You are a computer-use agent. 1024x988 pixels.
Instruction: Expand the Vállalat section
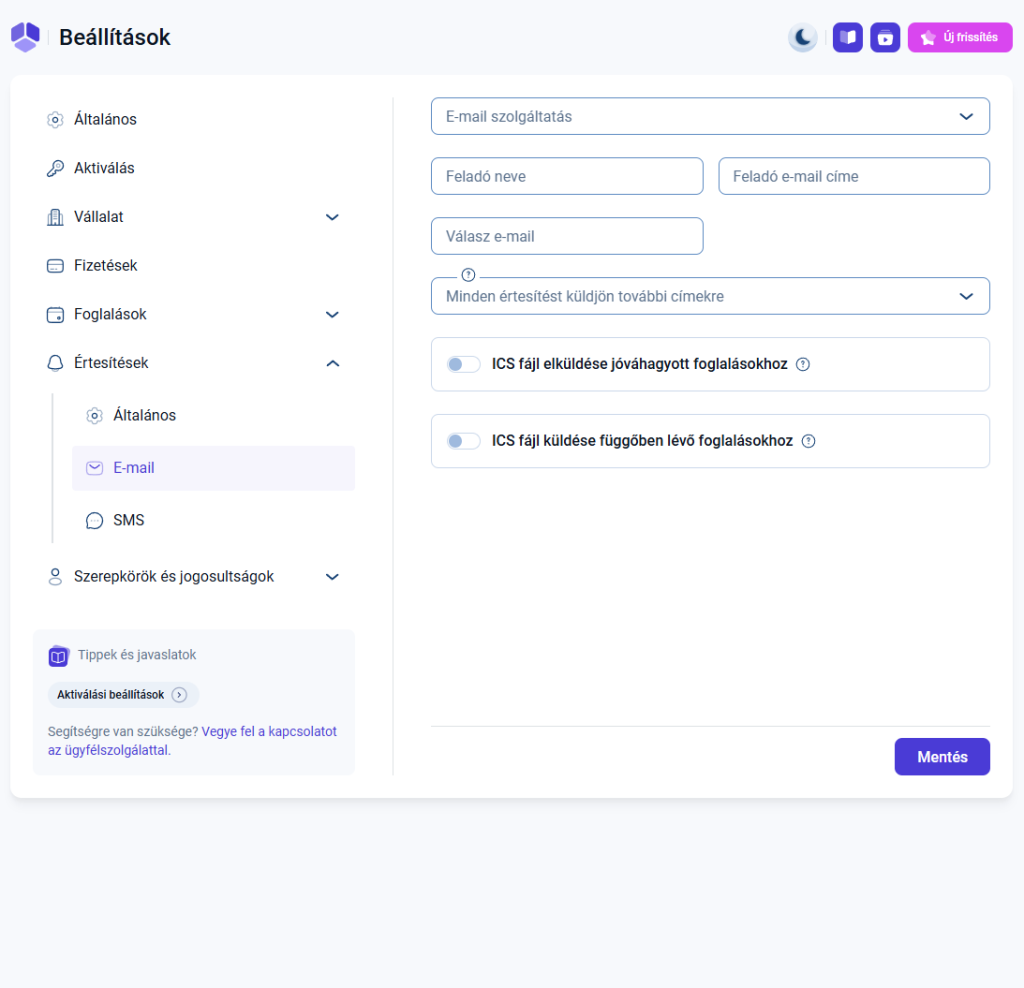[333, 217]
